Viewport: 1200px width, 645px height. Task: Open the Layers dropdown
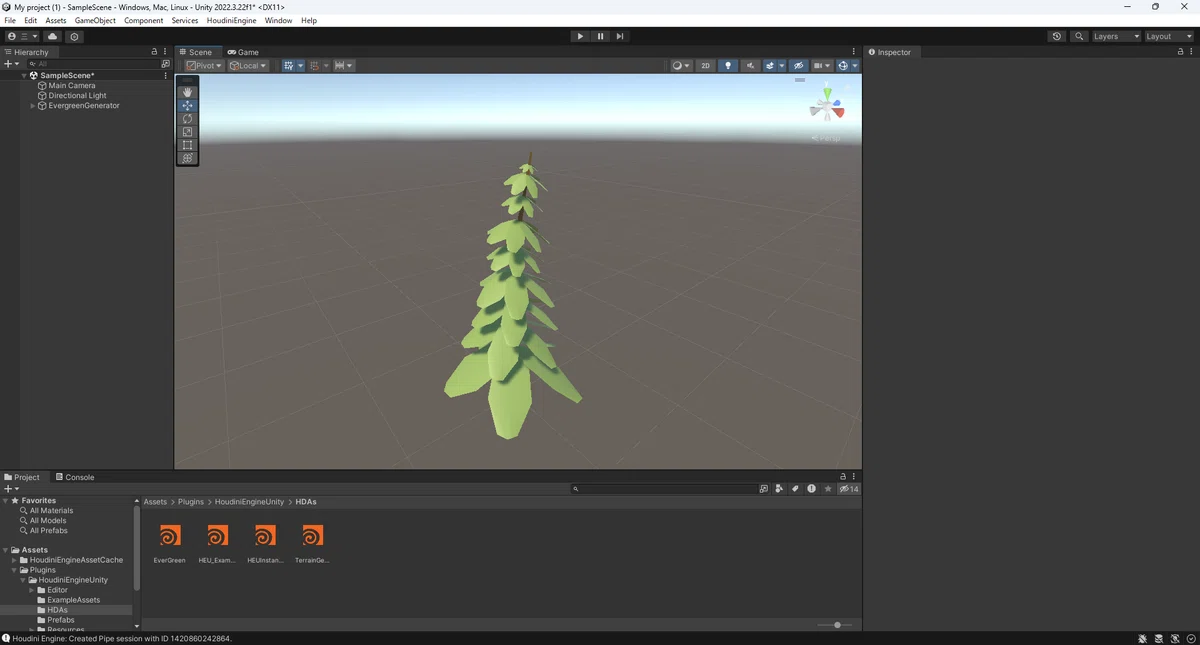point(1116,36)
